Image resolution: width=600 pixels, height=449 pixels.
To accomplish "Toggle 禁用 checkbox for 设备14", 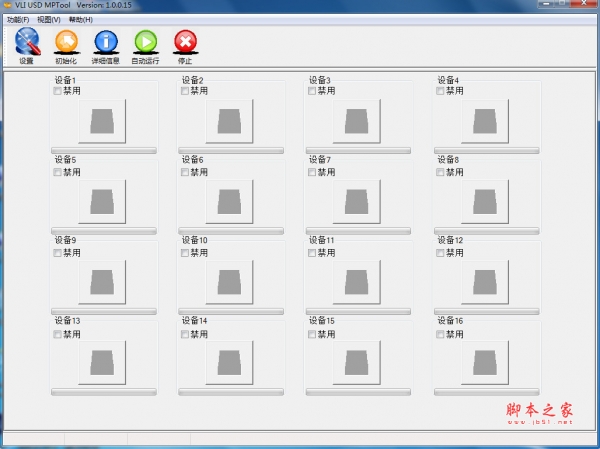I will 185,335.
